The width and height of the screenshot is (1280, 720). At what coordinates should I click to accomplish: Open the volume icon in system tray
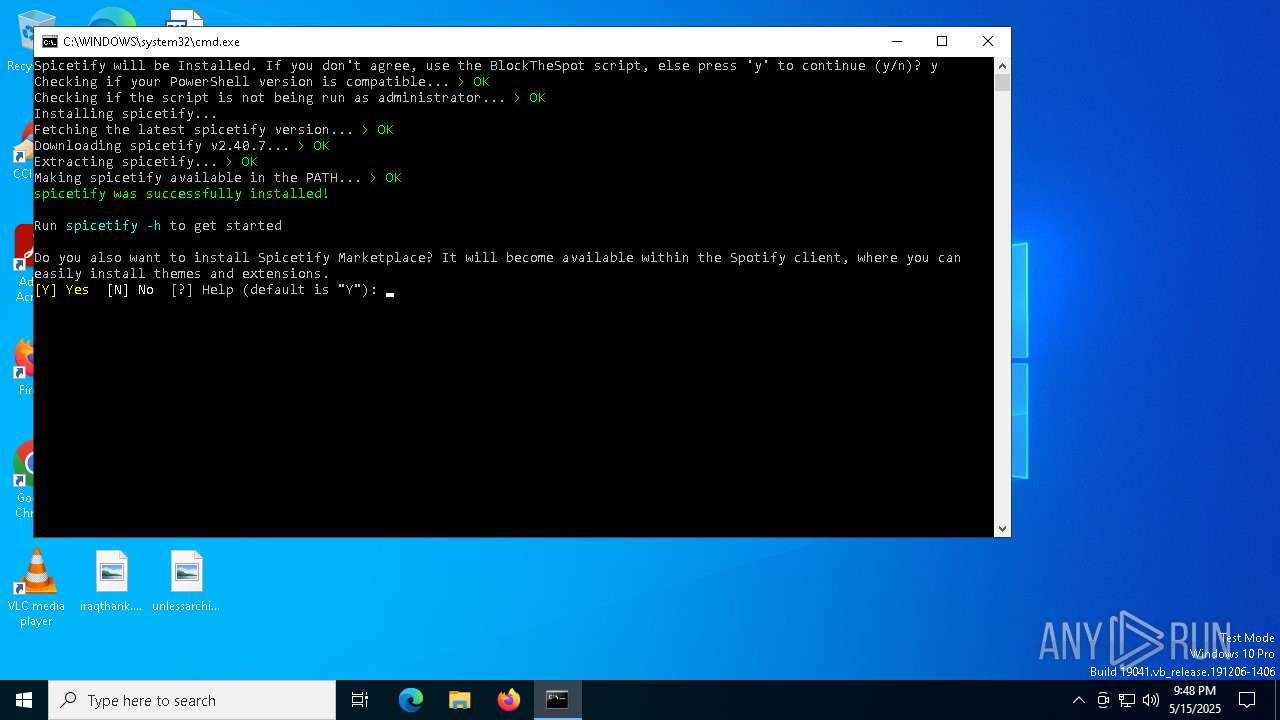point(1151,700)
